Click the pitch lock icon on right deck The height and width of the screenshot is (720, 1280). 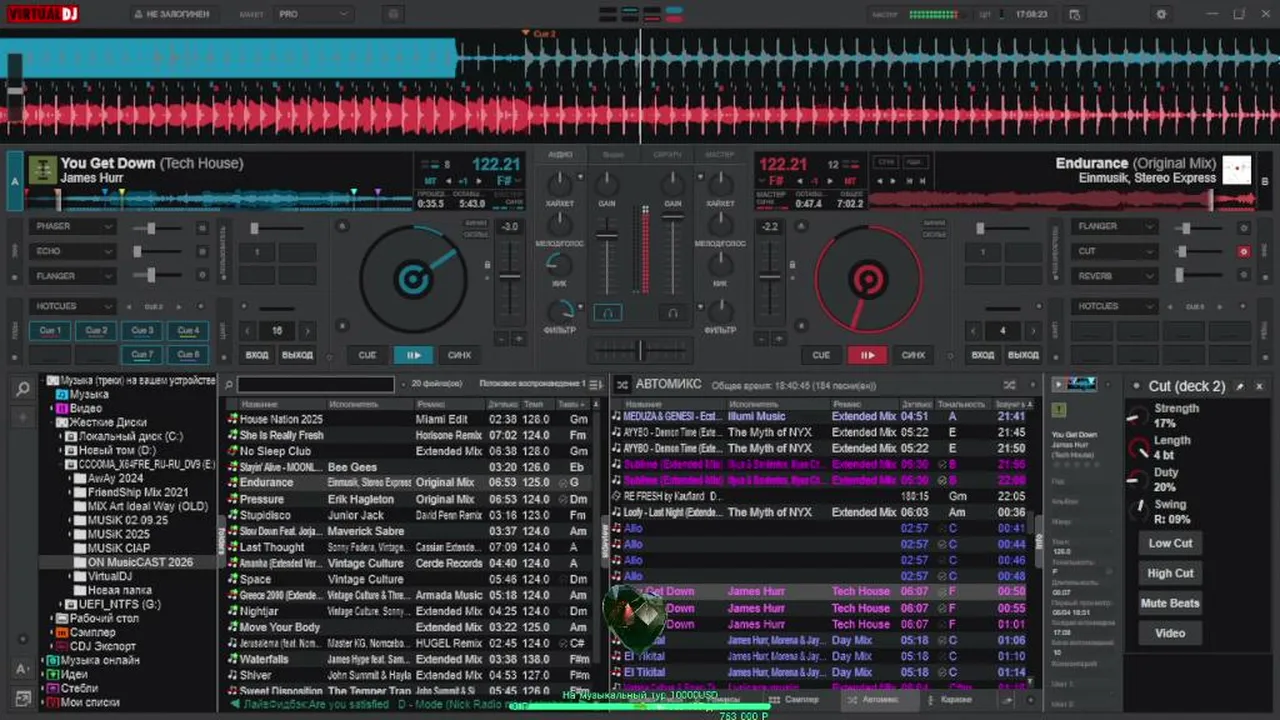coord(793,265)
